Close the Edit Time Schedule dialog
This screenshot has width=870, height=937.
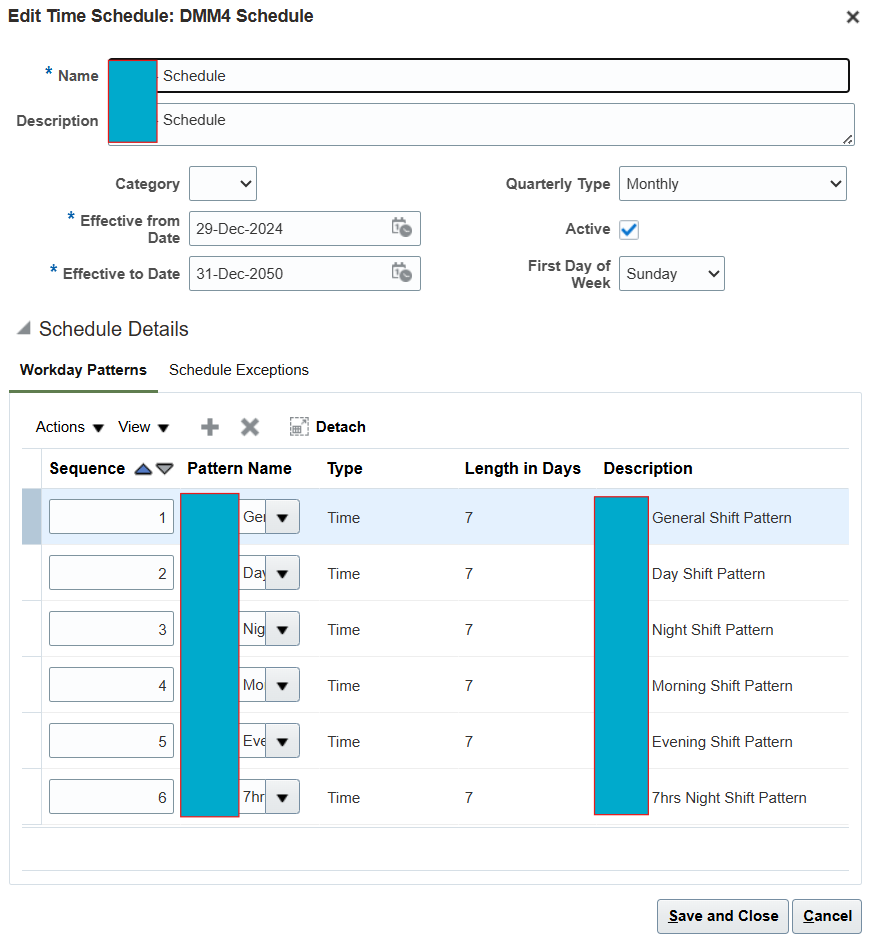point(853,17)
